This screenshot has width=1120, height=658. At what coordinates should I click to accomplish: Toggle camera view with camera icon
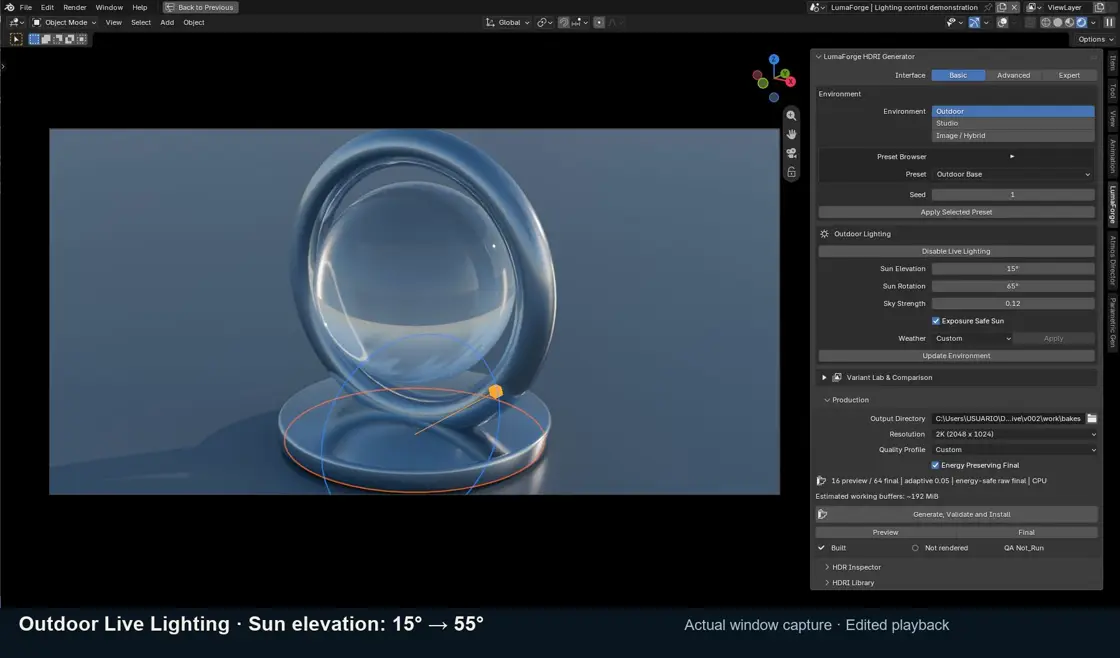tap(791, 153)
